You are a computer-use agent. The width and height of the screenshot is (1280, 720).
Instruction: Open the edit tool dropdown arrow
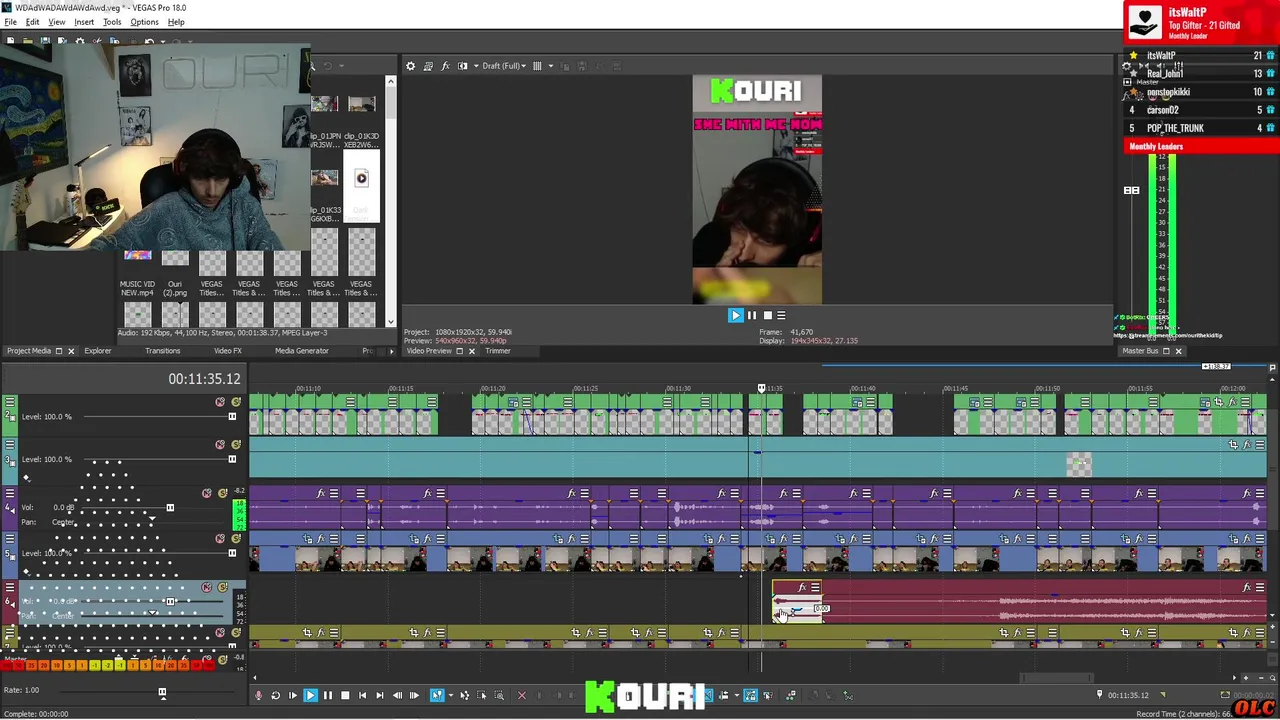[x=450, y=695]
